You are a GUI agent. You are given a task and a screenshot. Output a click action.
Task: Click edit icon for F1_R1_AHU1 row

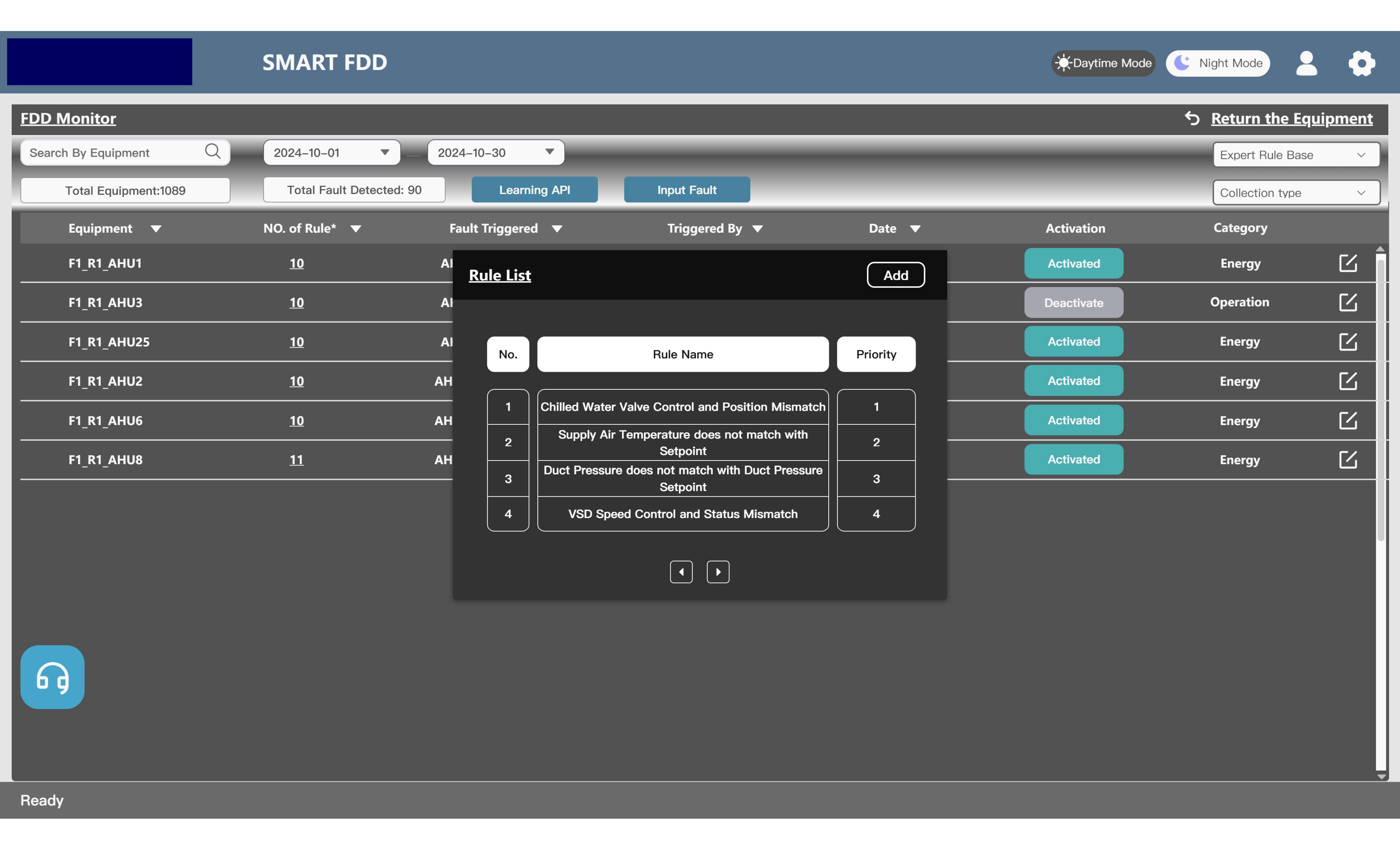click(1347, 263)
